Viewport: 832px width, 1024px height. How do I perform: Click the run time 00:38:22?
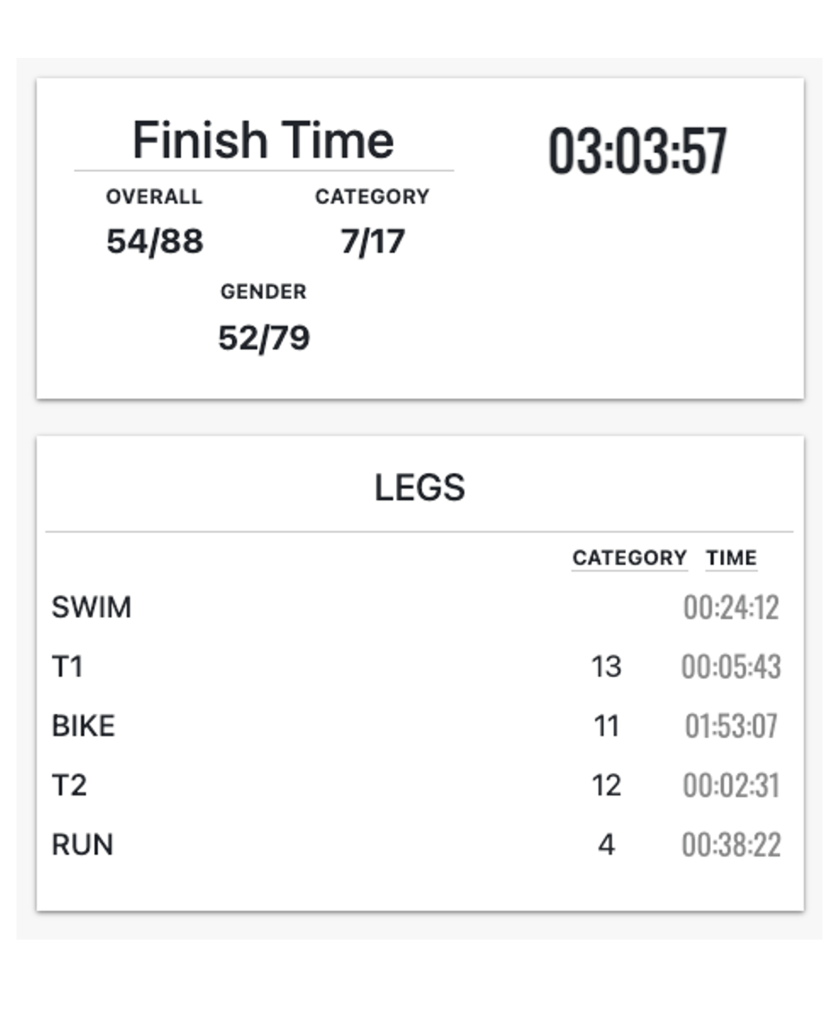point(731,845)
